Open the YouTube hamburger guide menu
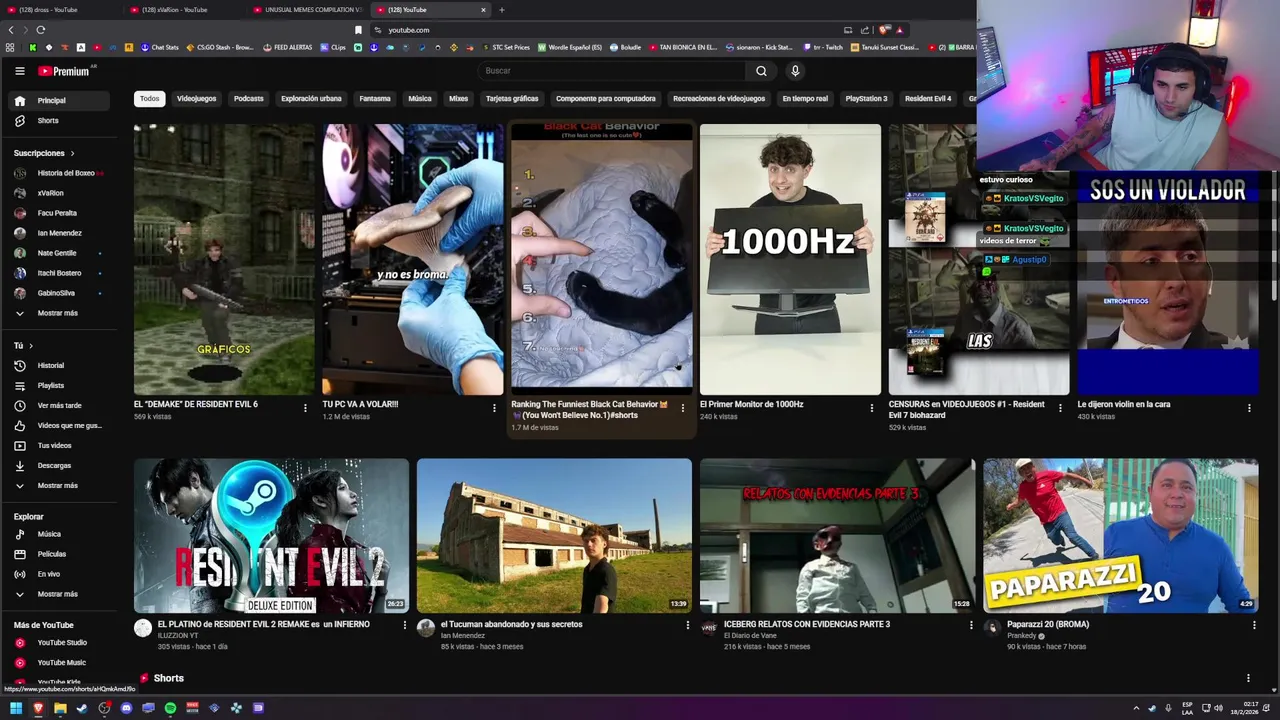 pyautogui.click(x=19, y=71)
